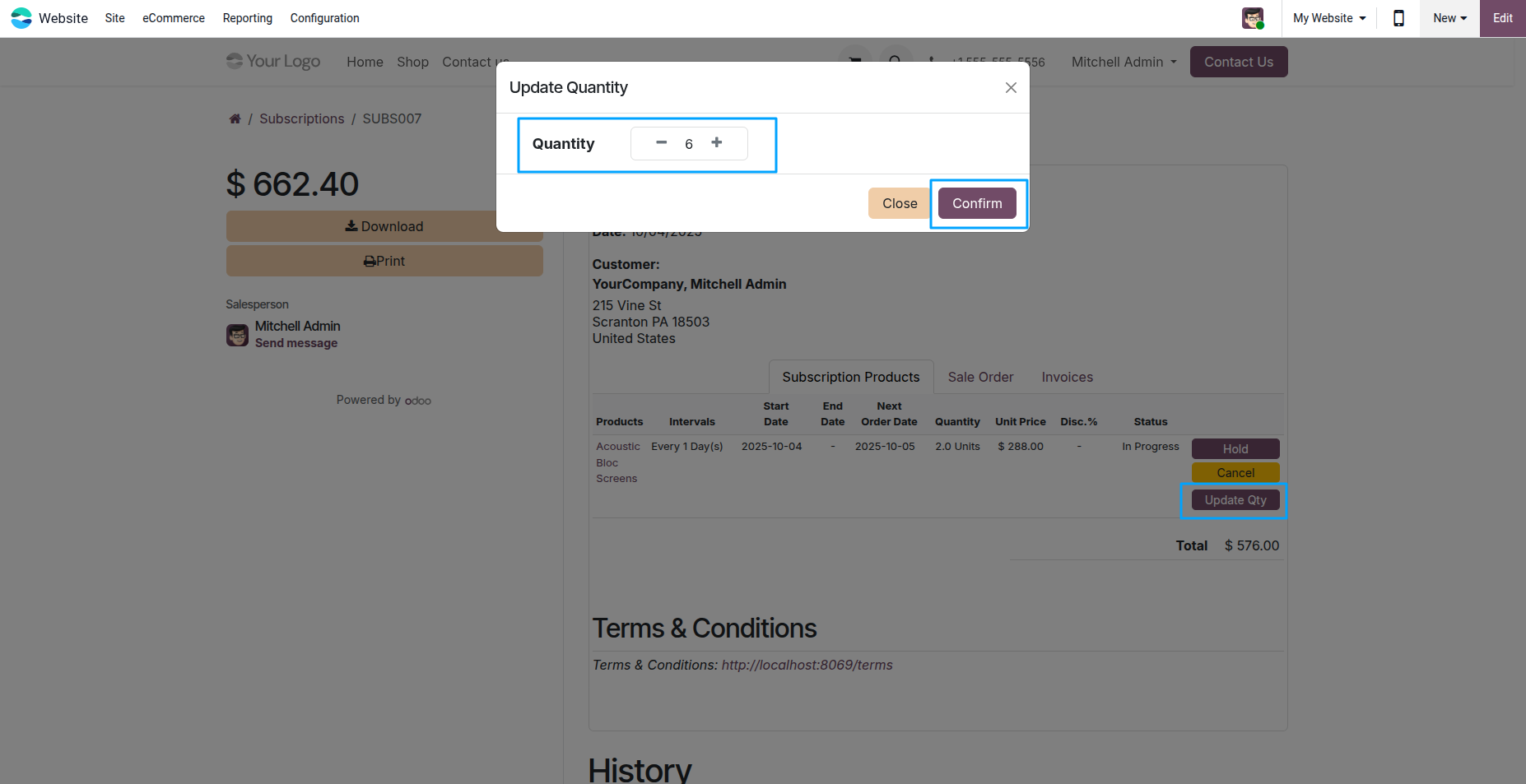
Task: Click the home breadcrumb icon
Action: [x=235, y=118]
